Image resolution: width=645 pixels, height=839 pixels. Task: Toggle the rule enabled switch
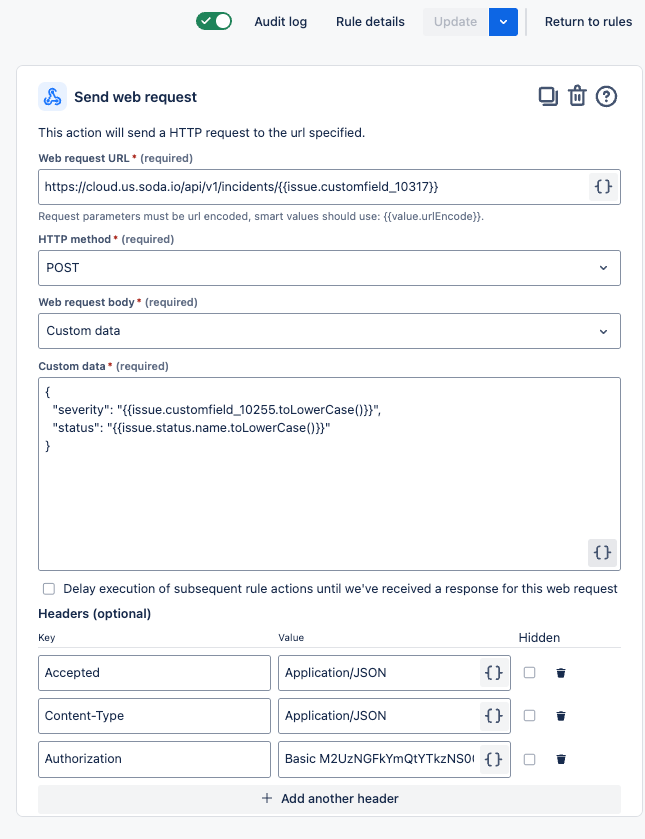coord(214,21)
